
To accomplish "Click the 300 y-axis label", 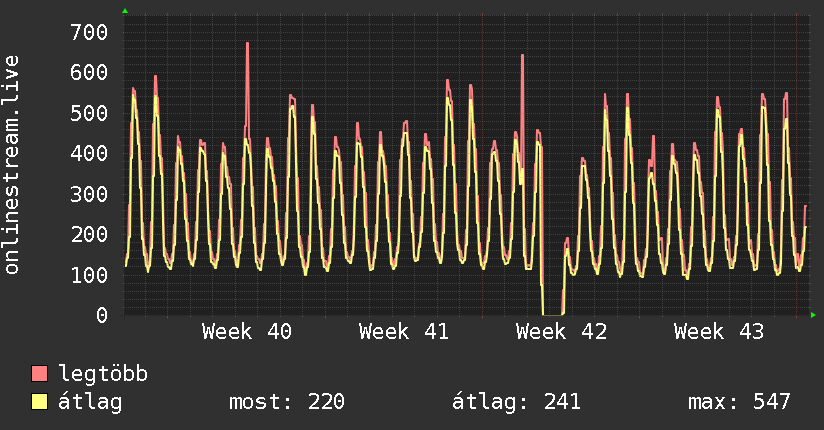I will pos(89,194).
